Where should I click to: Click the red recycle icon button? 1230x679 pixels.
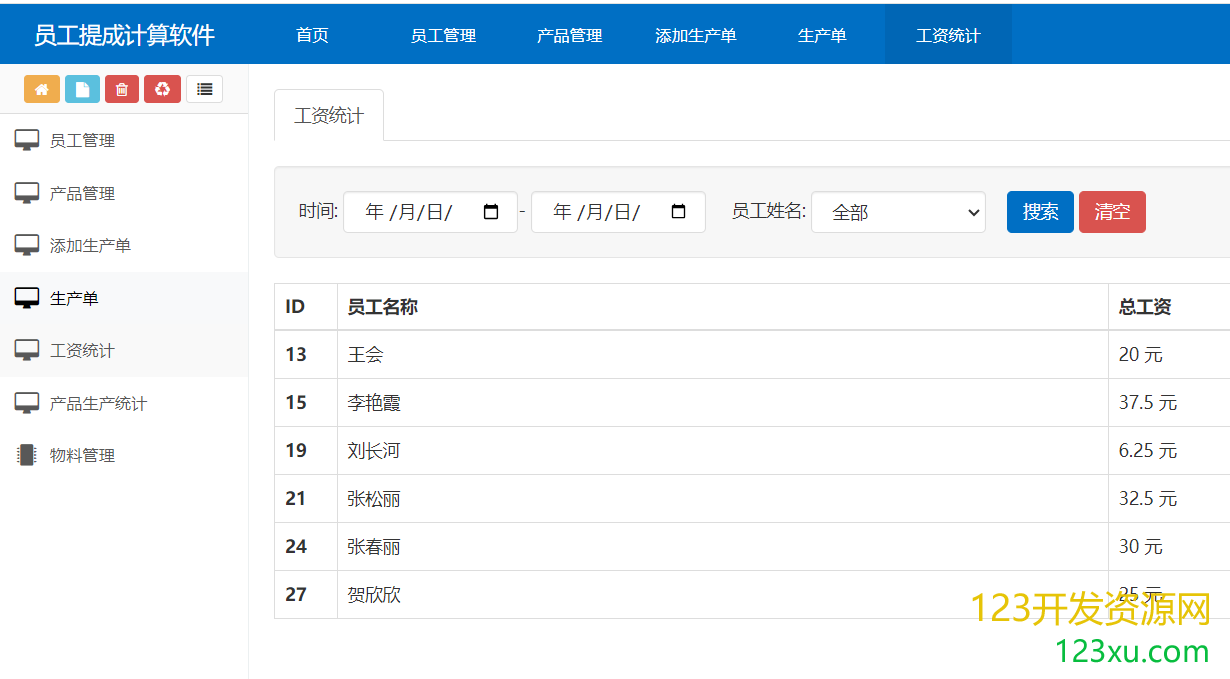162,89
